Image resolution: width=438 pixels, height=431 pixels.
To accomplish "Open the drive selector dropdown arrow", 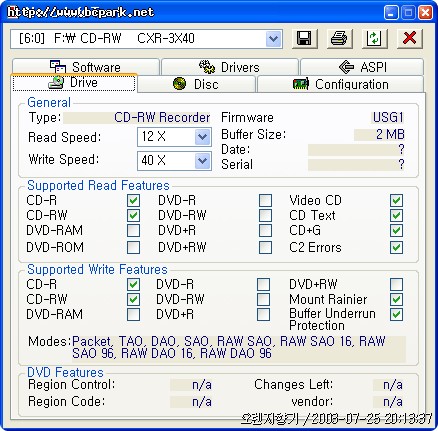I will pos(273,39).
